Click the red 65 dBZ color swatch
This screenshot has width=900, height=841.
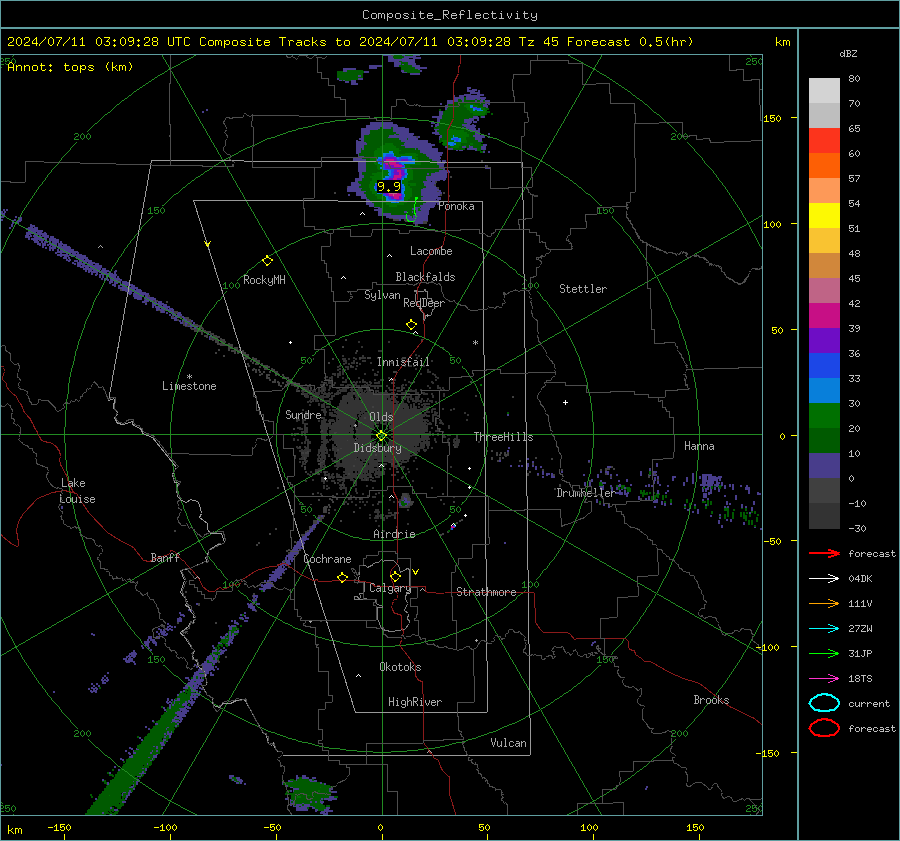tap(824, 140)
